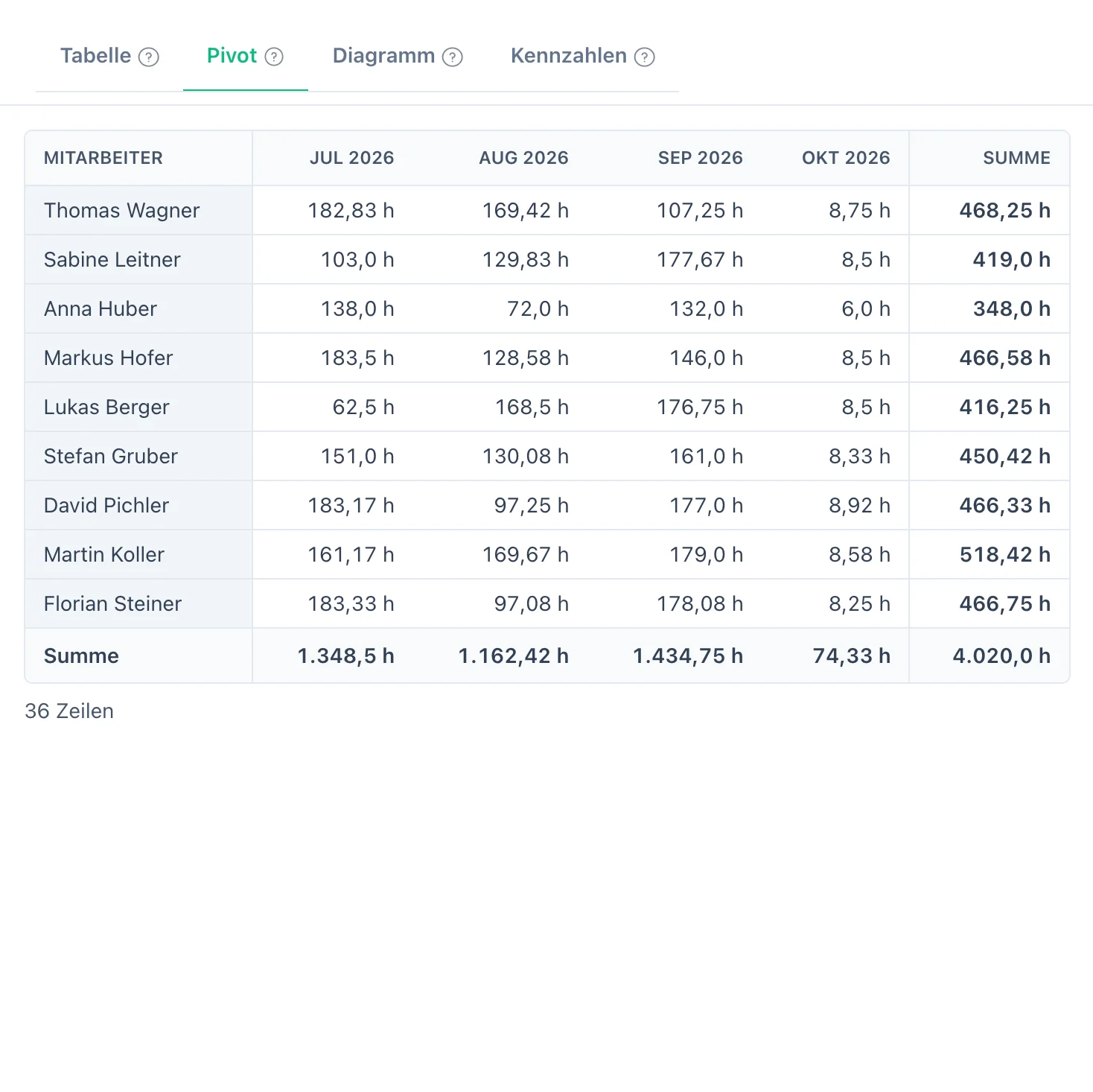
Task: Click help icon next to Tabelle
Action: tap(149, 57)
